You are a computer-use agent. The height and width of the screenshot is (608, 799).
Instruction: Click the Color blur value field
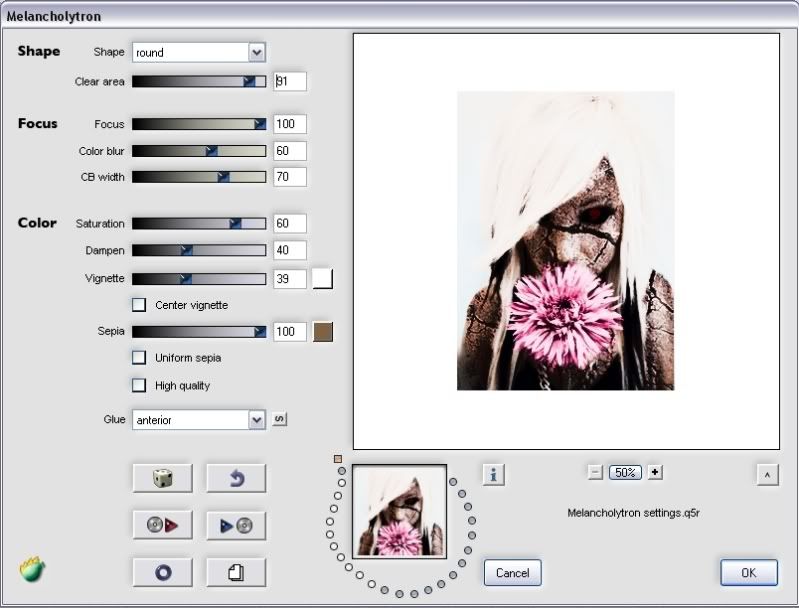[290, 151]
